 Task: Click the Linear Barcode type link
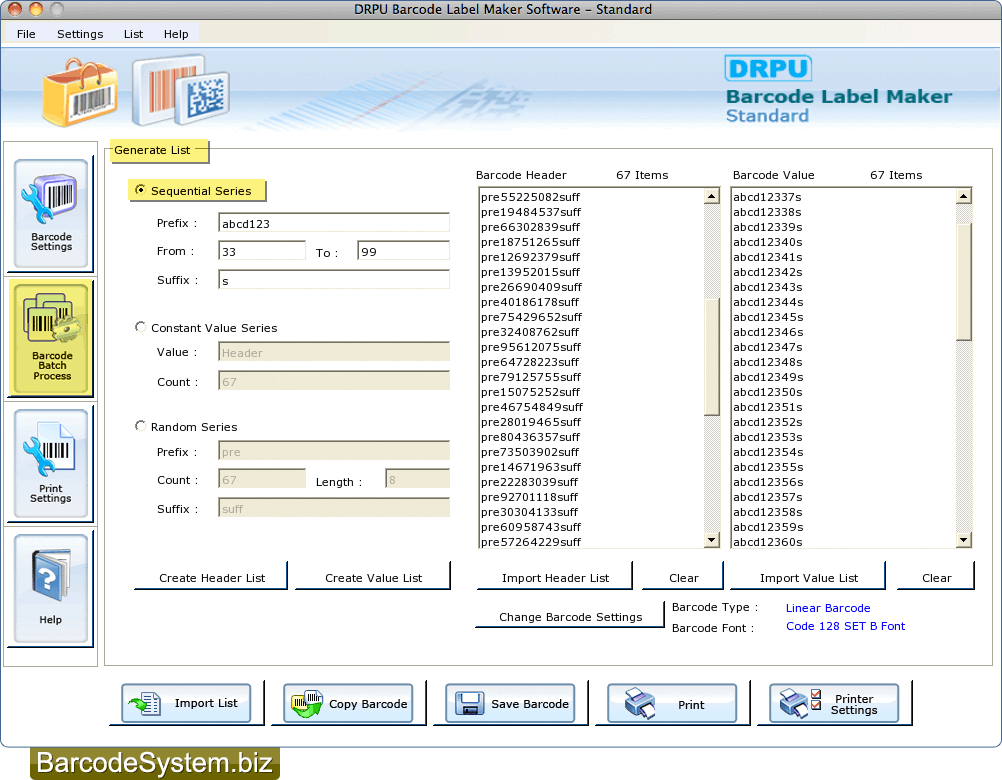[x=828, y=608]
